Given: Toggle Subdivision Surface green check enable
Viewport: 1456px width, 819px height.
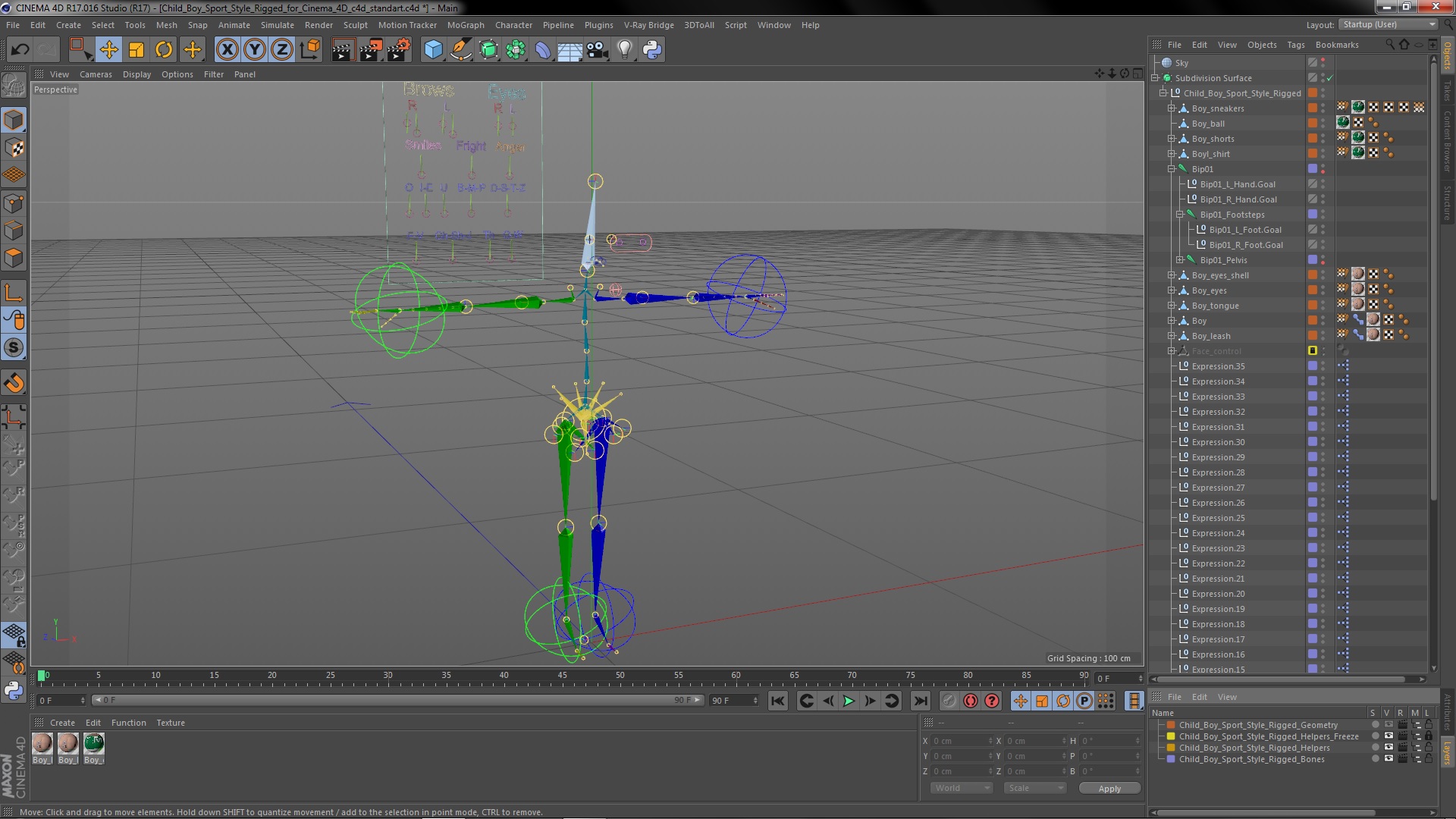Looking at the screenshot, I should coord(1329,78).
